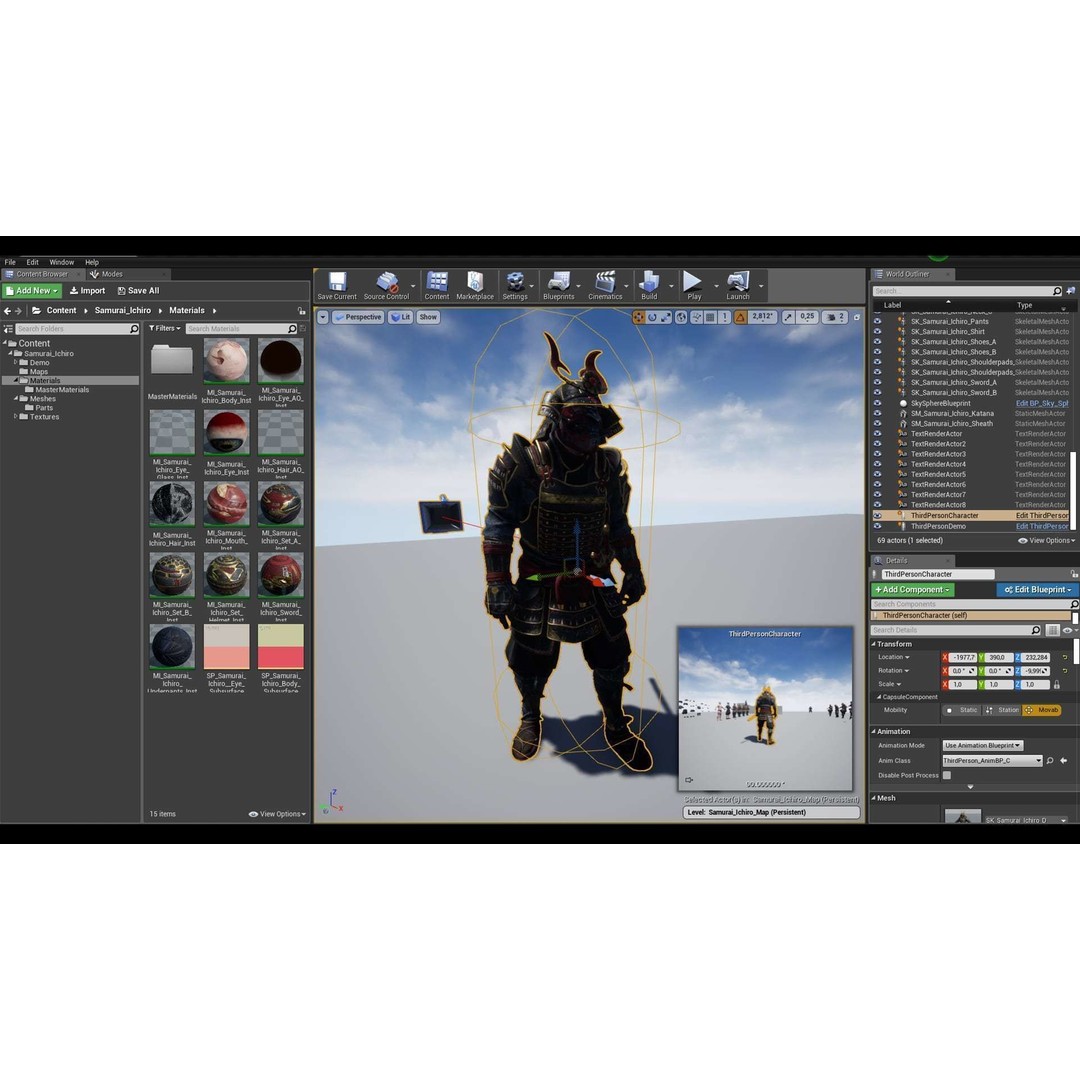Open the Lit view mode menu
This screenshot has width=1080, height=1080.
pyautogui.click(x=400, y=317)
